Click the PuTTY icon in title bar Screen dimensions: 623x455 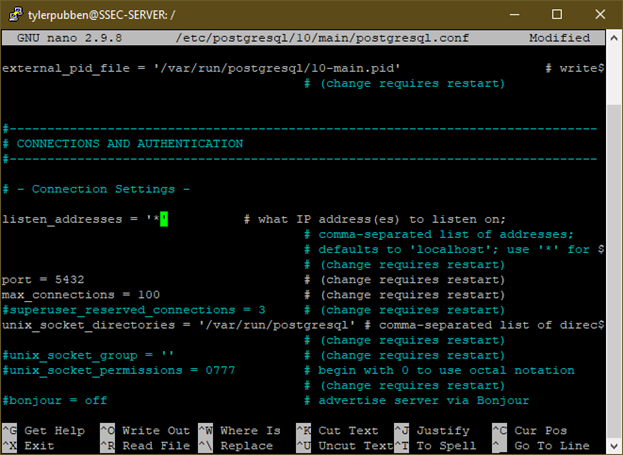pos(15,14)
